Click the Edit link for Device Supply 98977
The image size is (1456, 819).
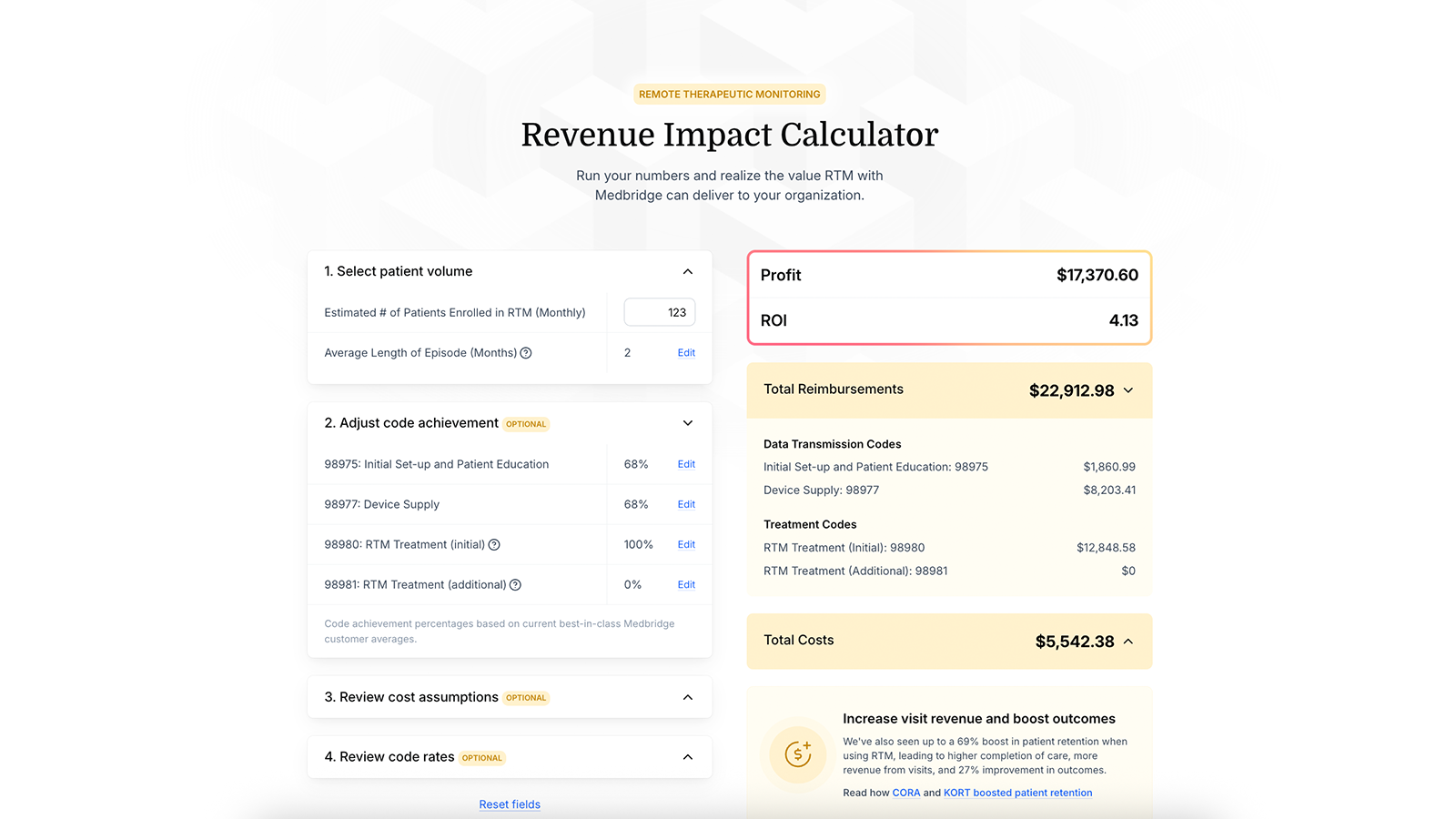tap(685, 504)
